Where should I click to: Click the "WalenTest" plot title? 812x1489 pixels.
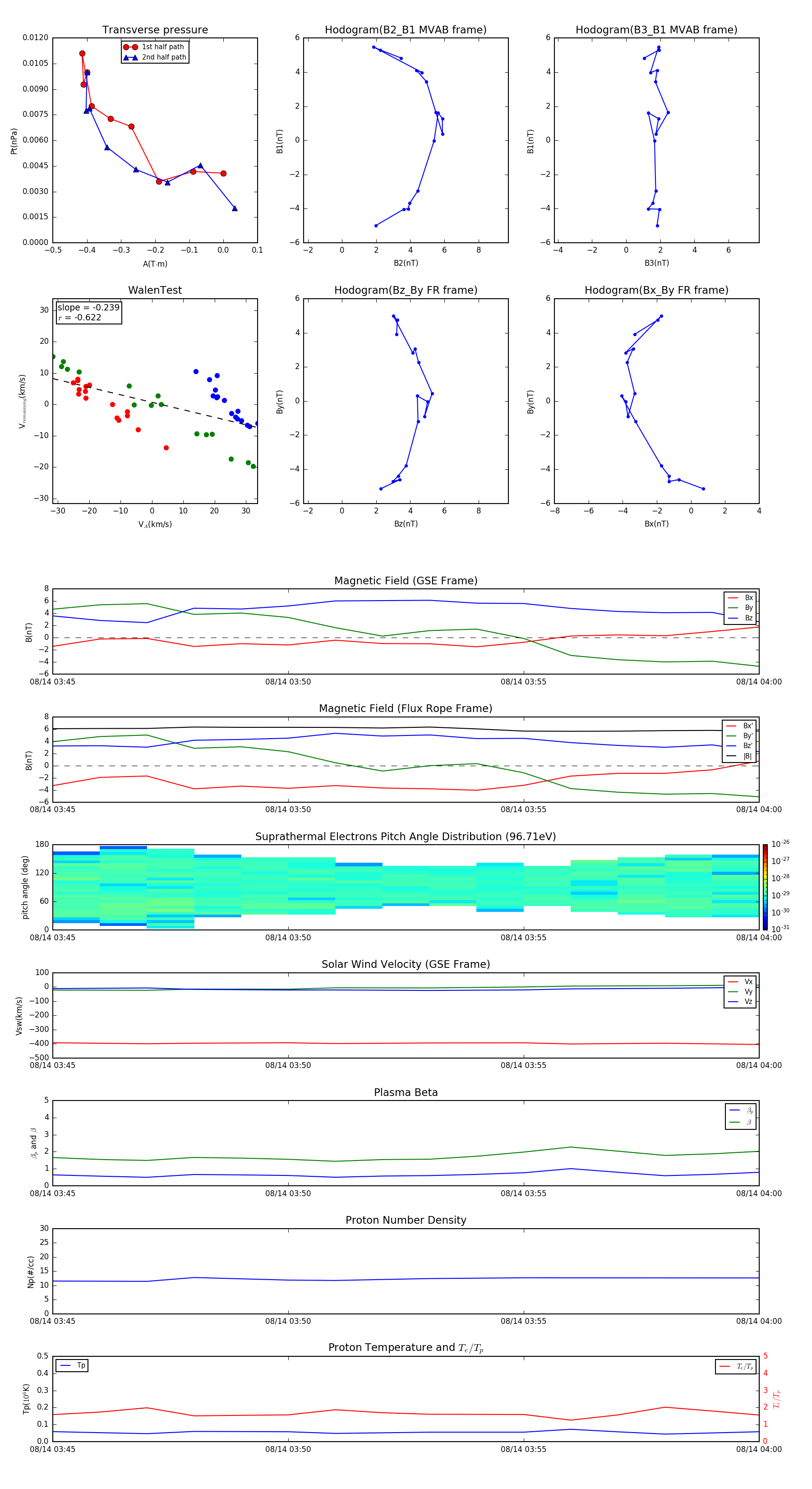click(x=155, y=290)
